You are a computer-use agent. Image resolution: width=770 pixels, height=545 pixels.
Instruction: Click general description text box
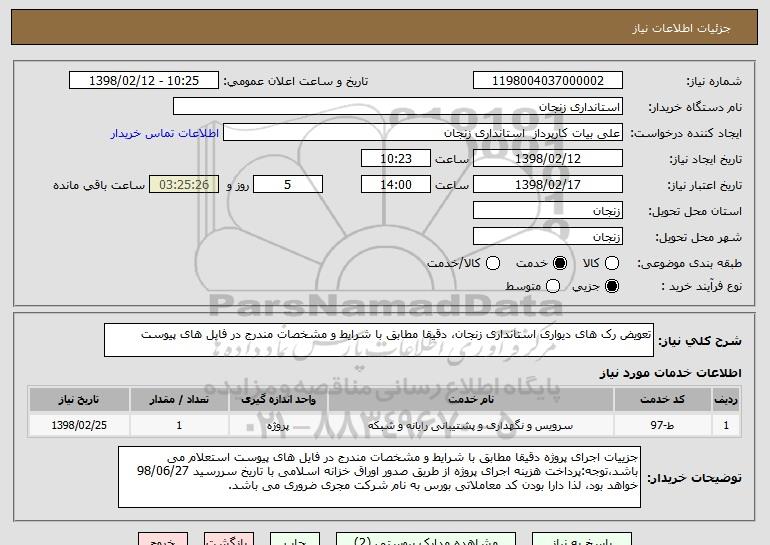click(x=379, y=340)
